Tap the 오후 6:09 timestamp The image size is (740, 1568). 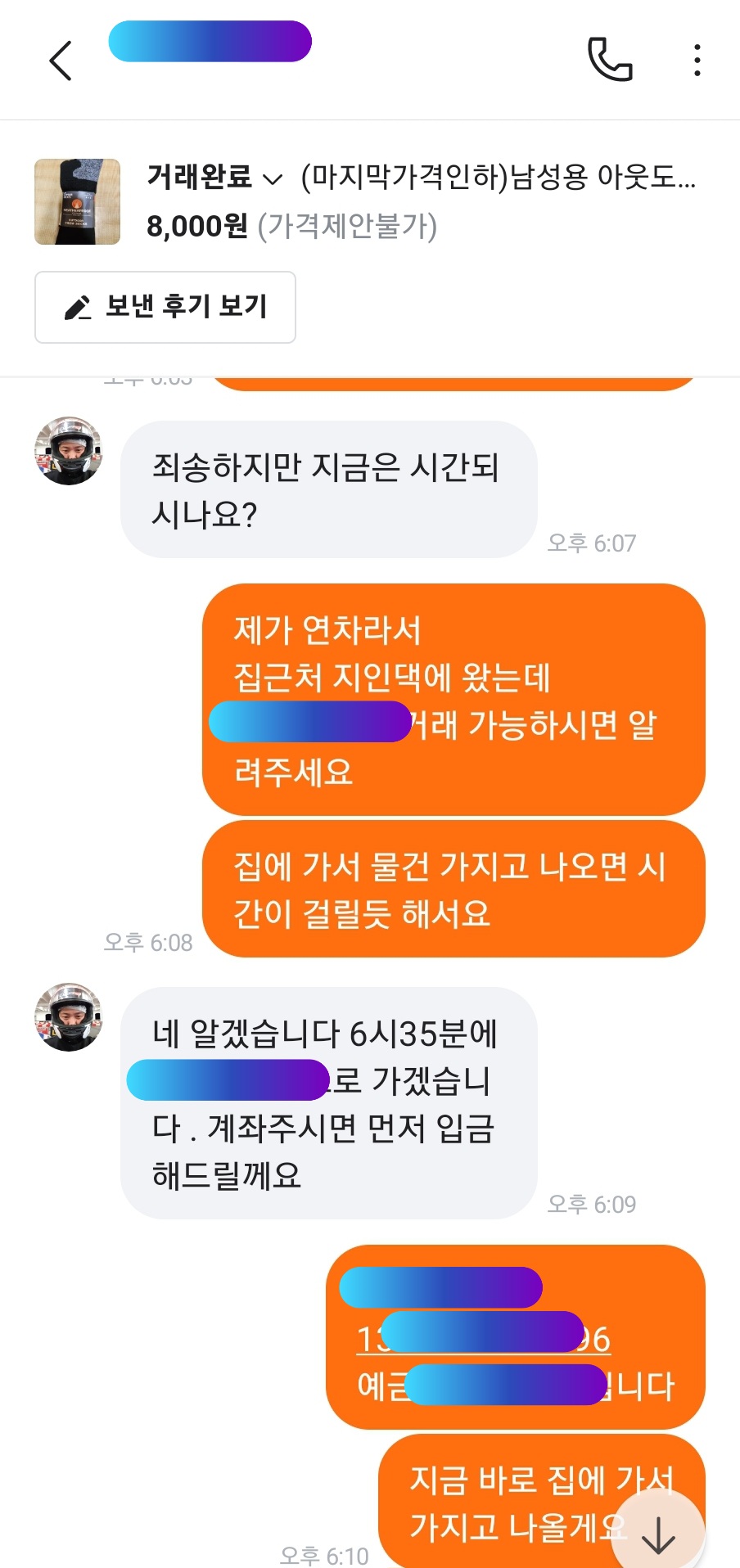coord(591,1204)
